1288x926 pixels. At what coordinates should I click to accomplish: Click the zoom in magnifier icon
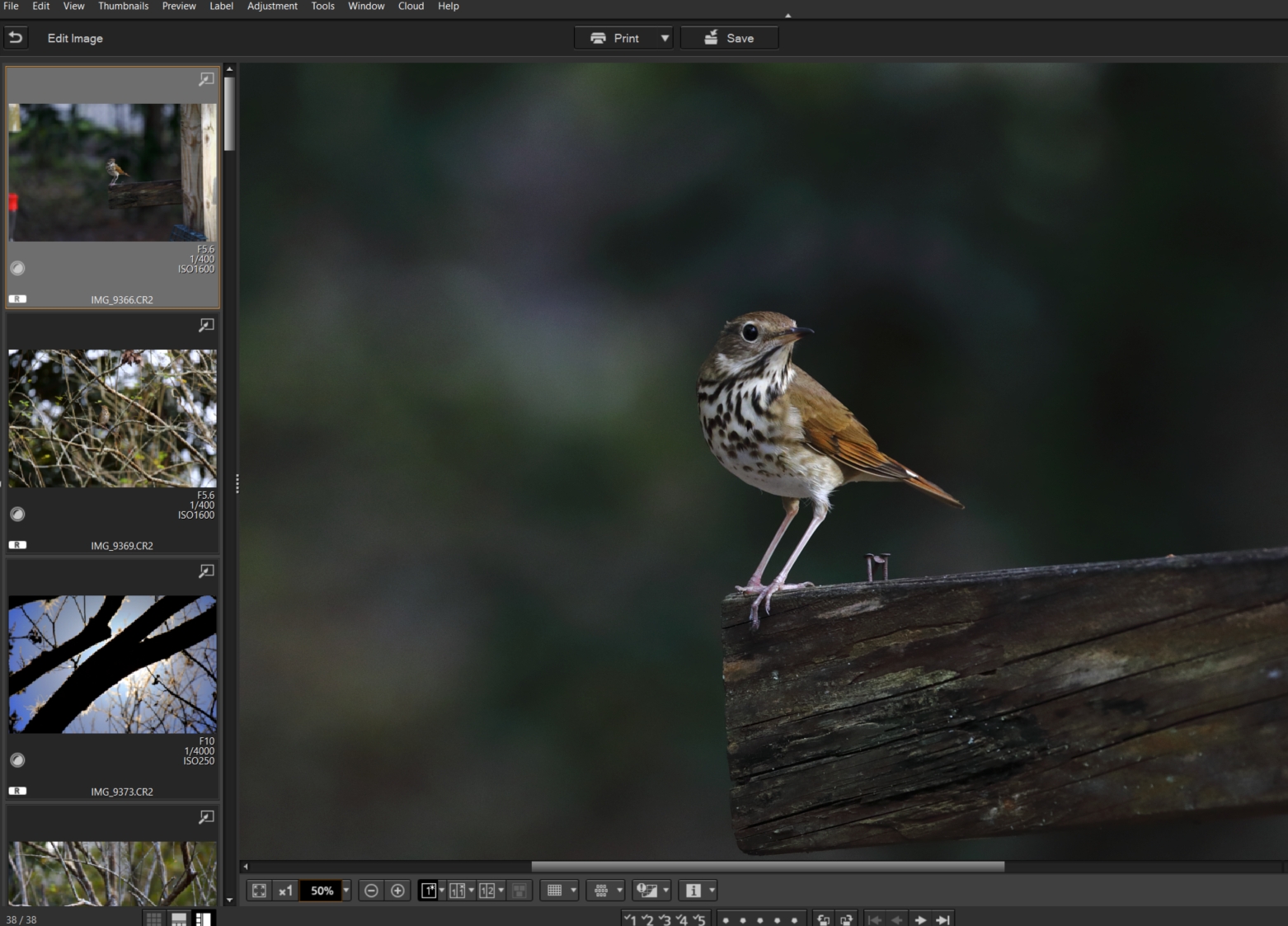[397, 891]
